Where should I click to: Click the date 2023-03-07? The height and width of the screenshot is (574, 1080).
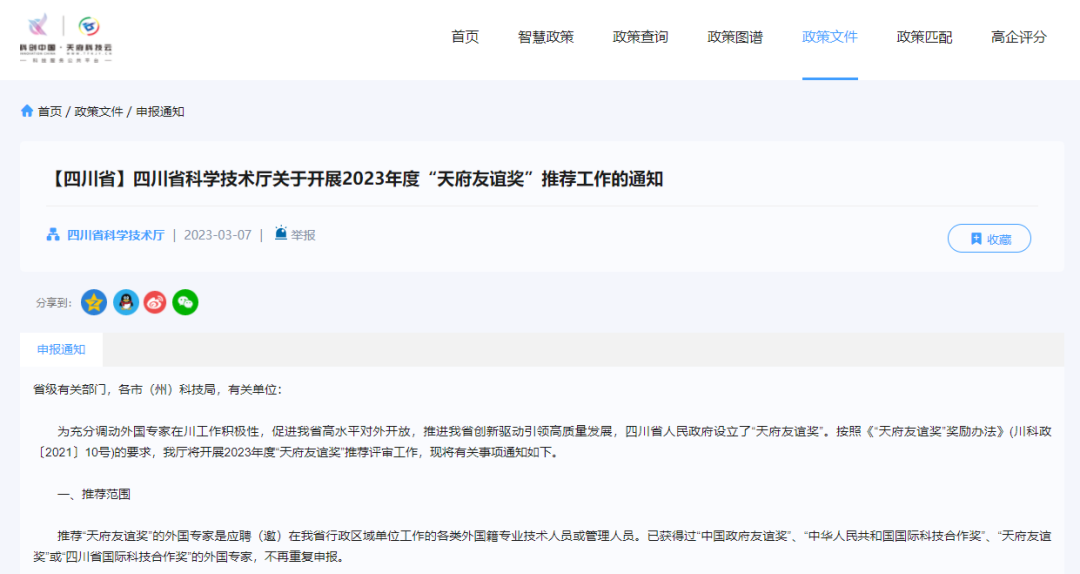pyautogui.click(x=218, y=235)
